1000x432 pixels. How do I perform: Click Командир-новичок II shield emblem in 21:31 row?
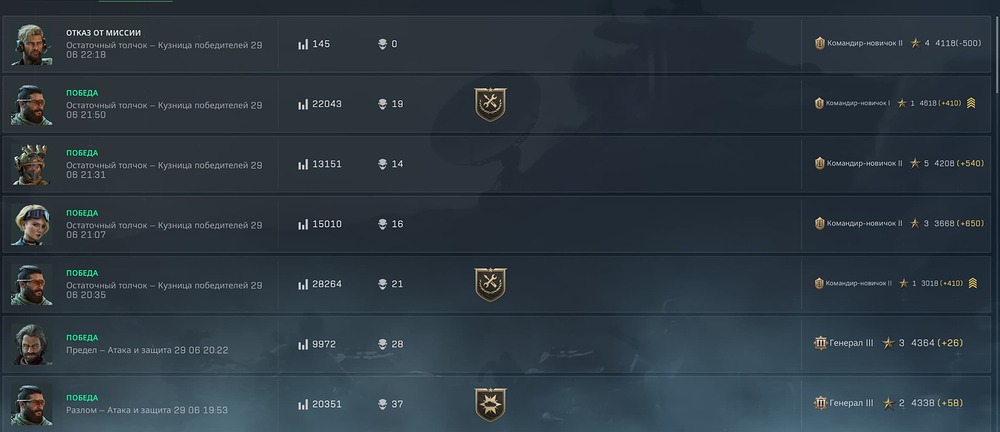click(x=820, y=163)
